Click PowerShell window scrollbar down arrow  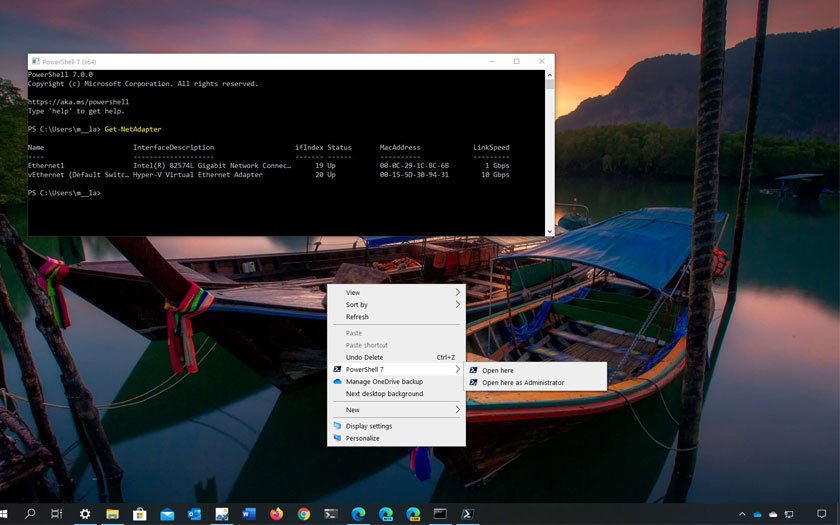point(549,231)
